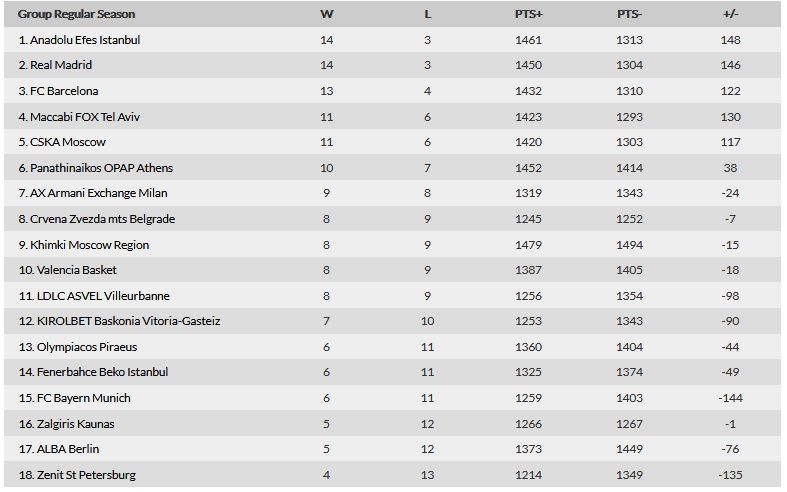Open Maccabi FOX Tel Aviv team
The height and width of the screenshot is (492, 787).
pos(85,117)
